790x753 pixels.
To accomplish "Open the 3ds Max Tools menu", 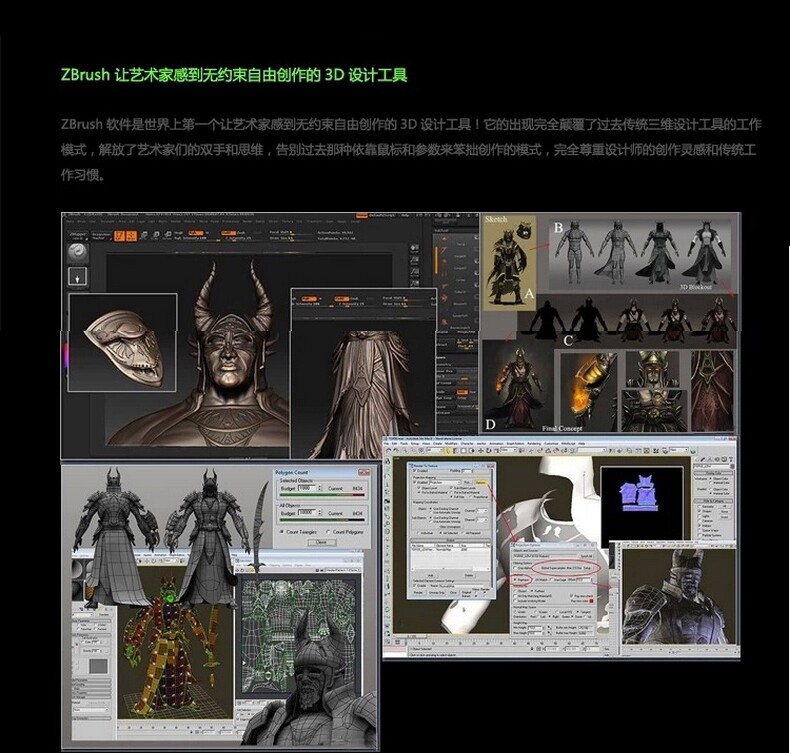I will [x=404, y=444].
